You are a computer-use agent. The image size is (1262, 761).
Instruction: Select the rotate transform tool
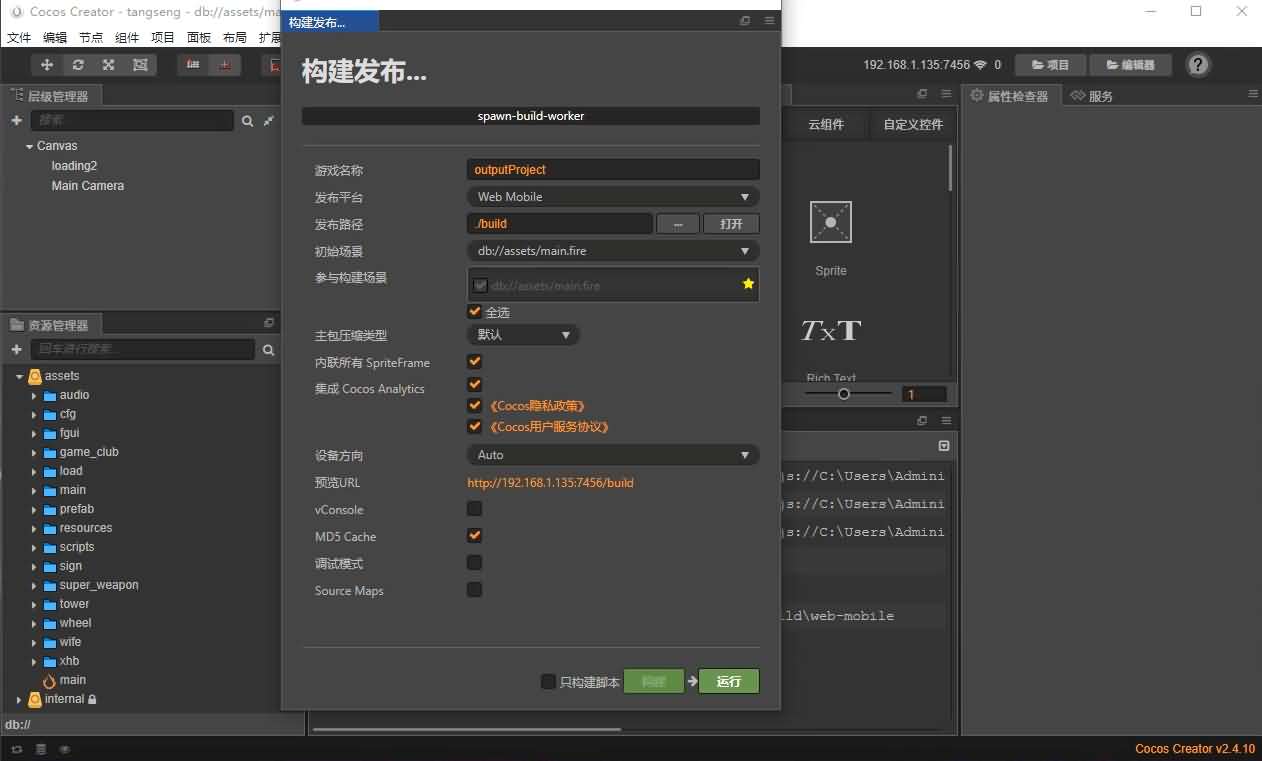click(77, 65)
